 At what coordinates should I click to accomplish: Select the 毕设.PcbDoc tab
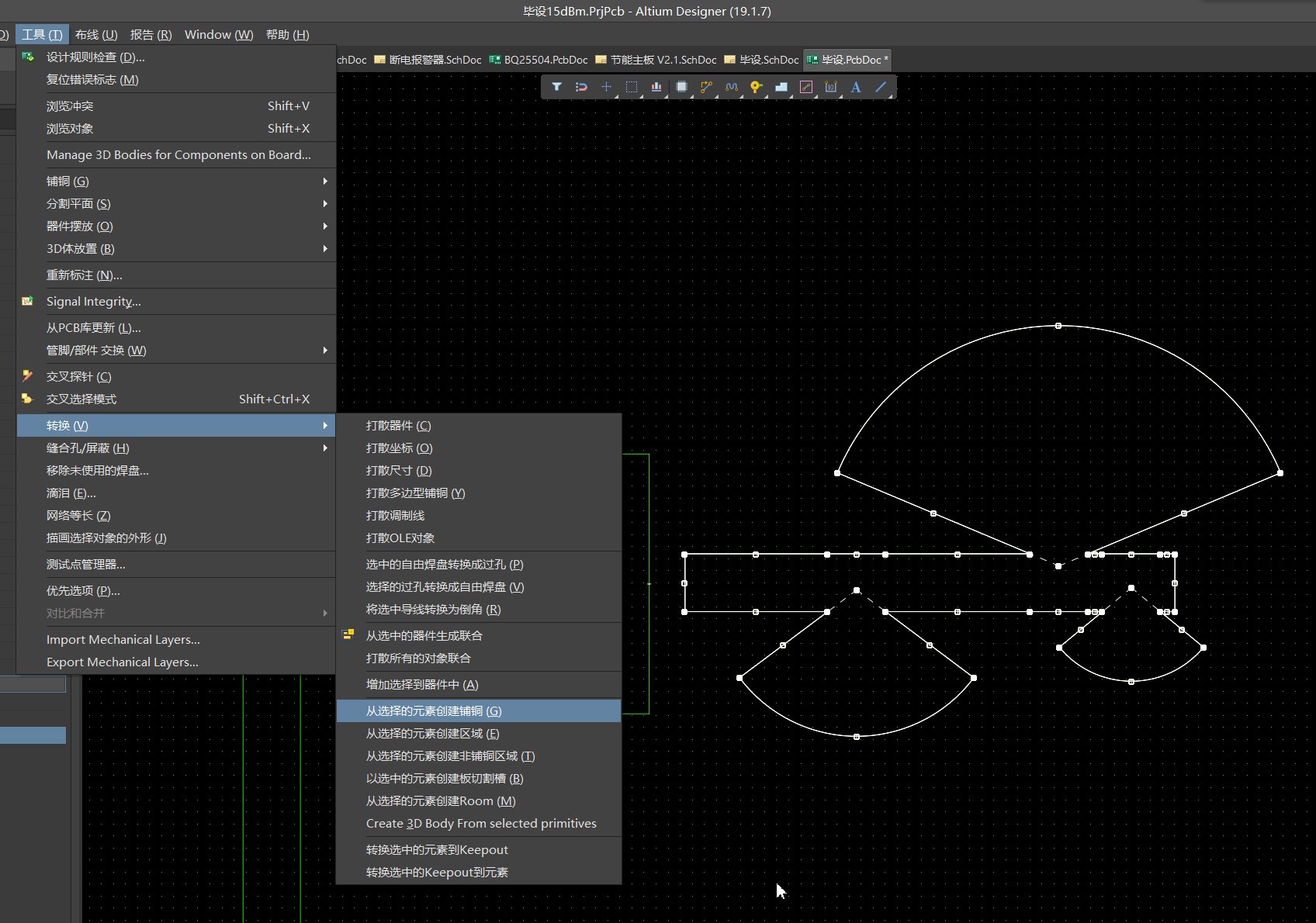click(847, 60)
